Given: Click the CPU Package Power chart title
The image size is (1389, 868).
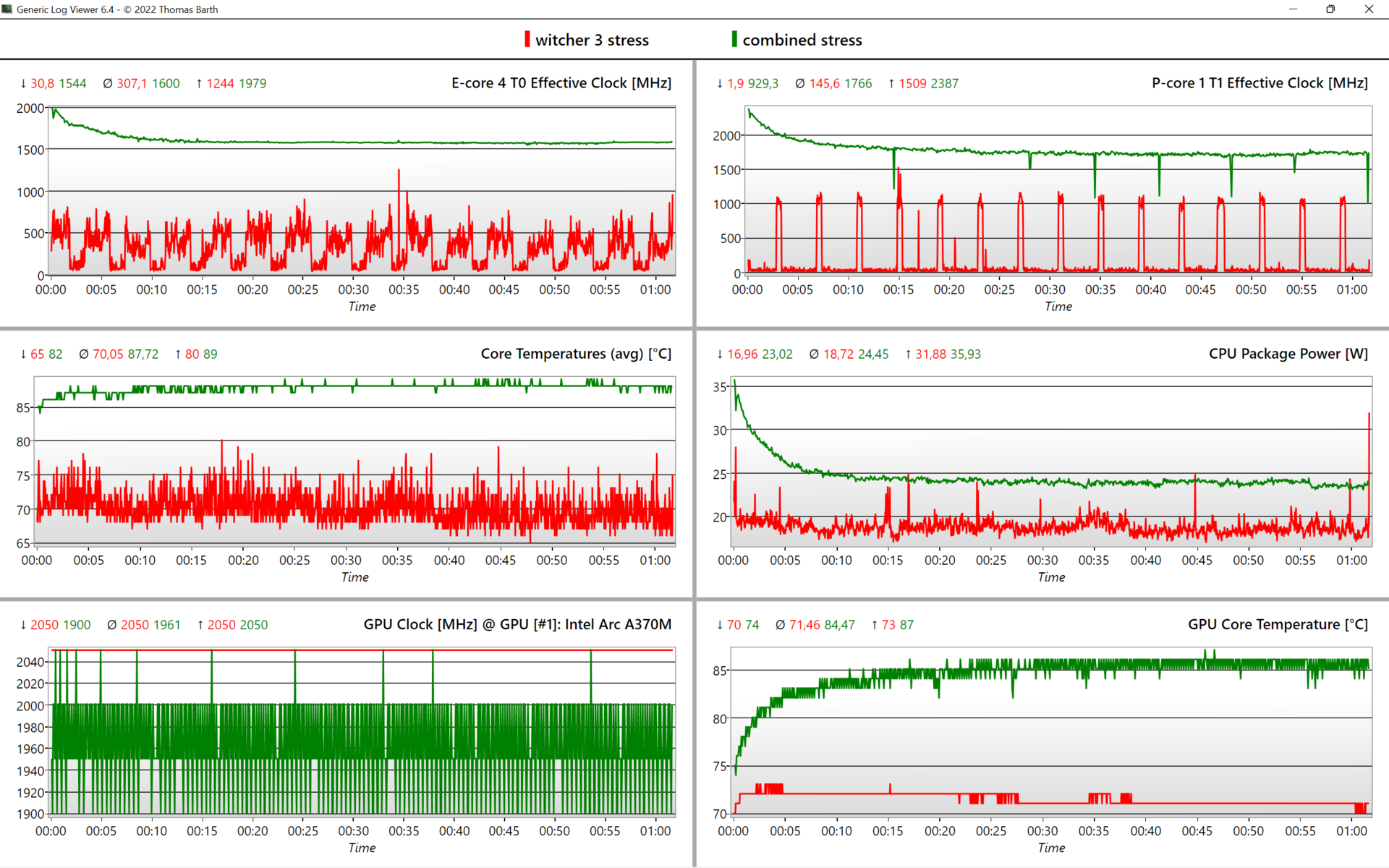Looking at the screenshot, I should [1288, 354].
